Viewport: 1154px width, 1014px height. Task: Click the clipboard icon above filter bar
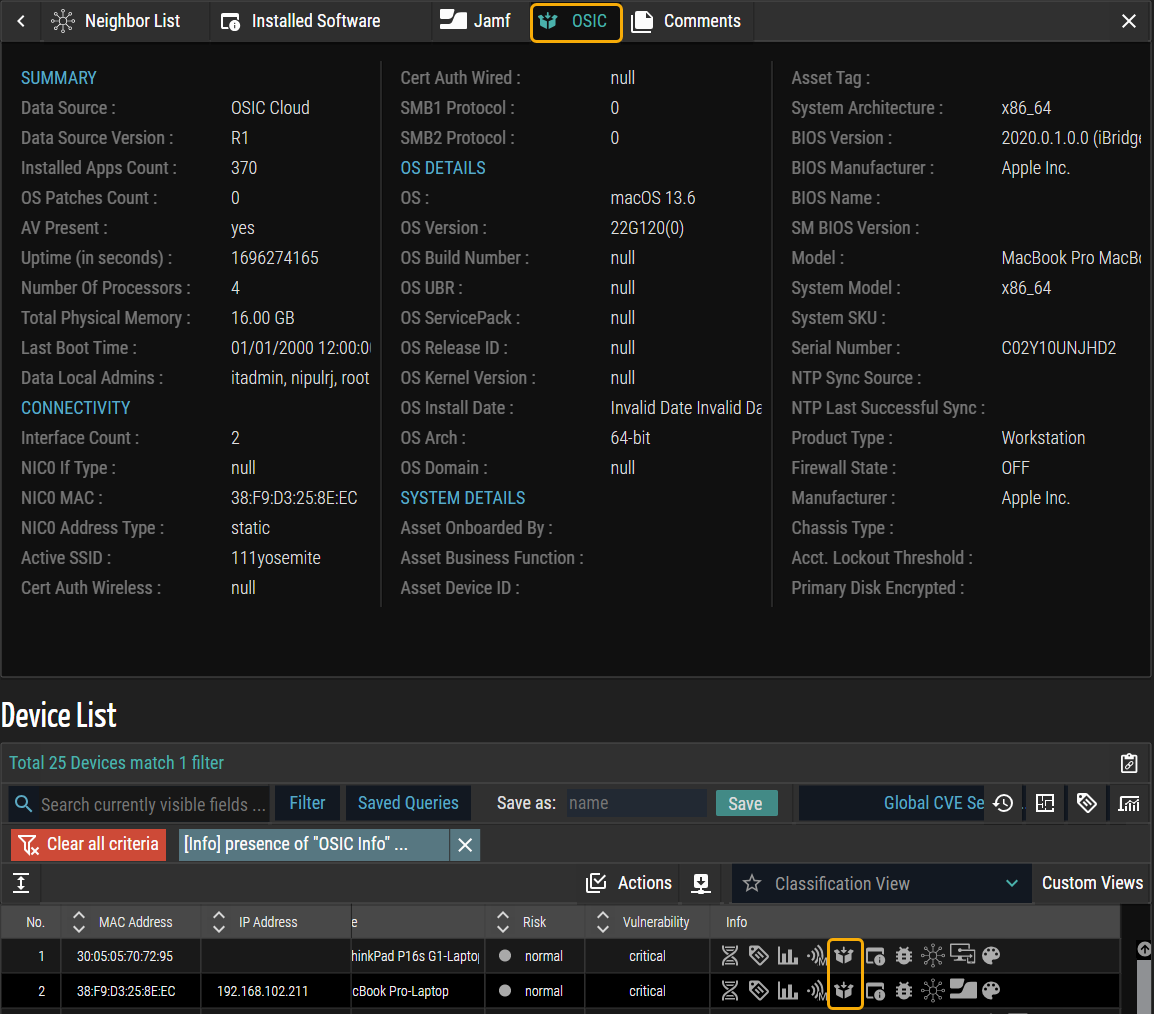[1129, 763]
